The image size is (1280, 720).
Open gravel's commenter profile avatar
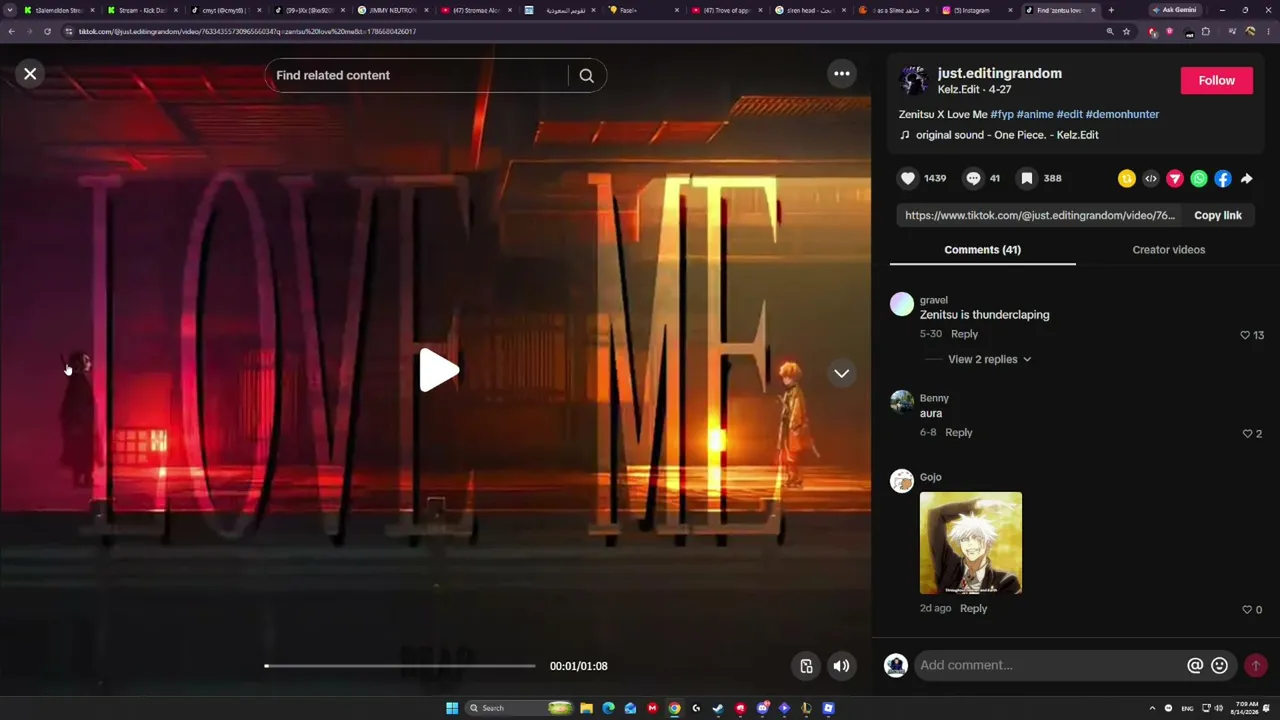pyautogui.click(x=902, y=304)
